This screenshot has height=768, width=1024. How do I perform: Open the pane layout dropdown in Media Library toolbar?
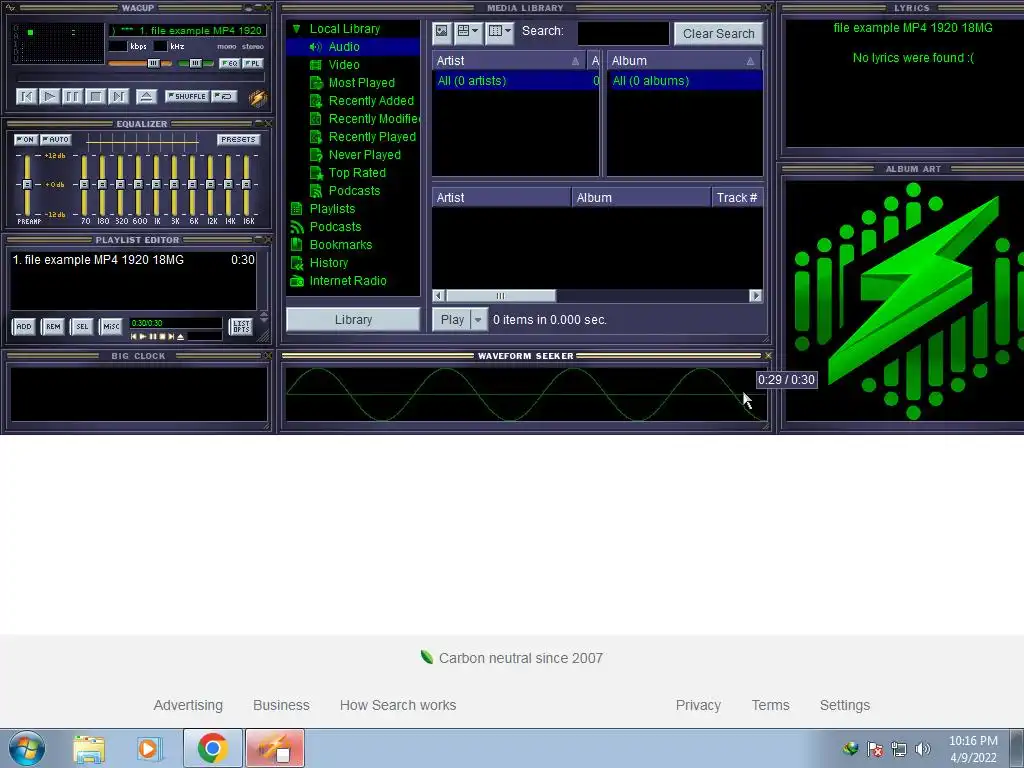pyautogui.click(x=468, y=32)
